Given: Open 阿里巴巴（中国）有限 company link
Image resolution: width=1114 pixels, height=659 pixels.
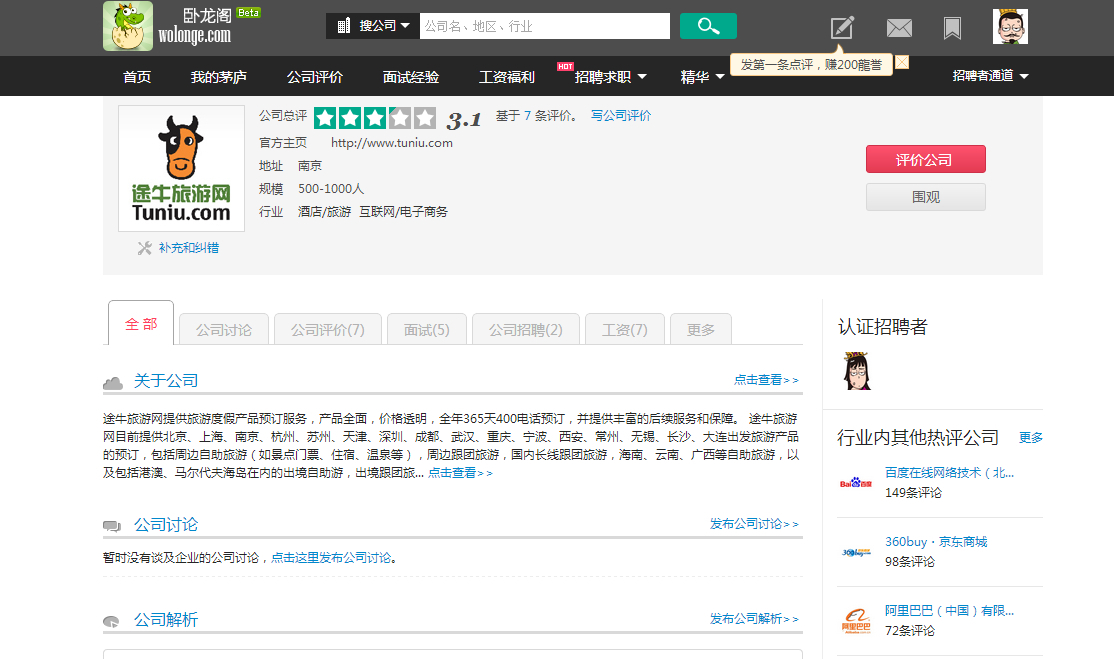Looking at the screenshot, I should 949,611.
